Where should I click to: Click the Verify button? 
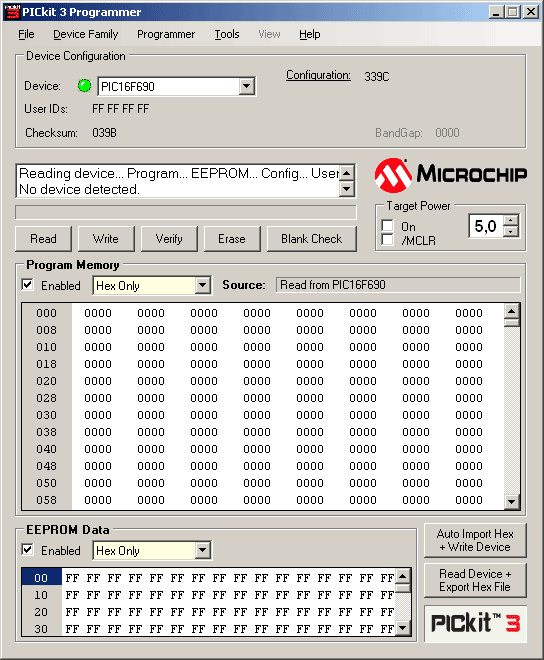tap(169, 239)
